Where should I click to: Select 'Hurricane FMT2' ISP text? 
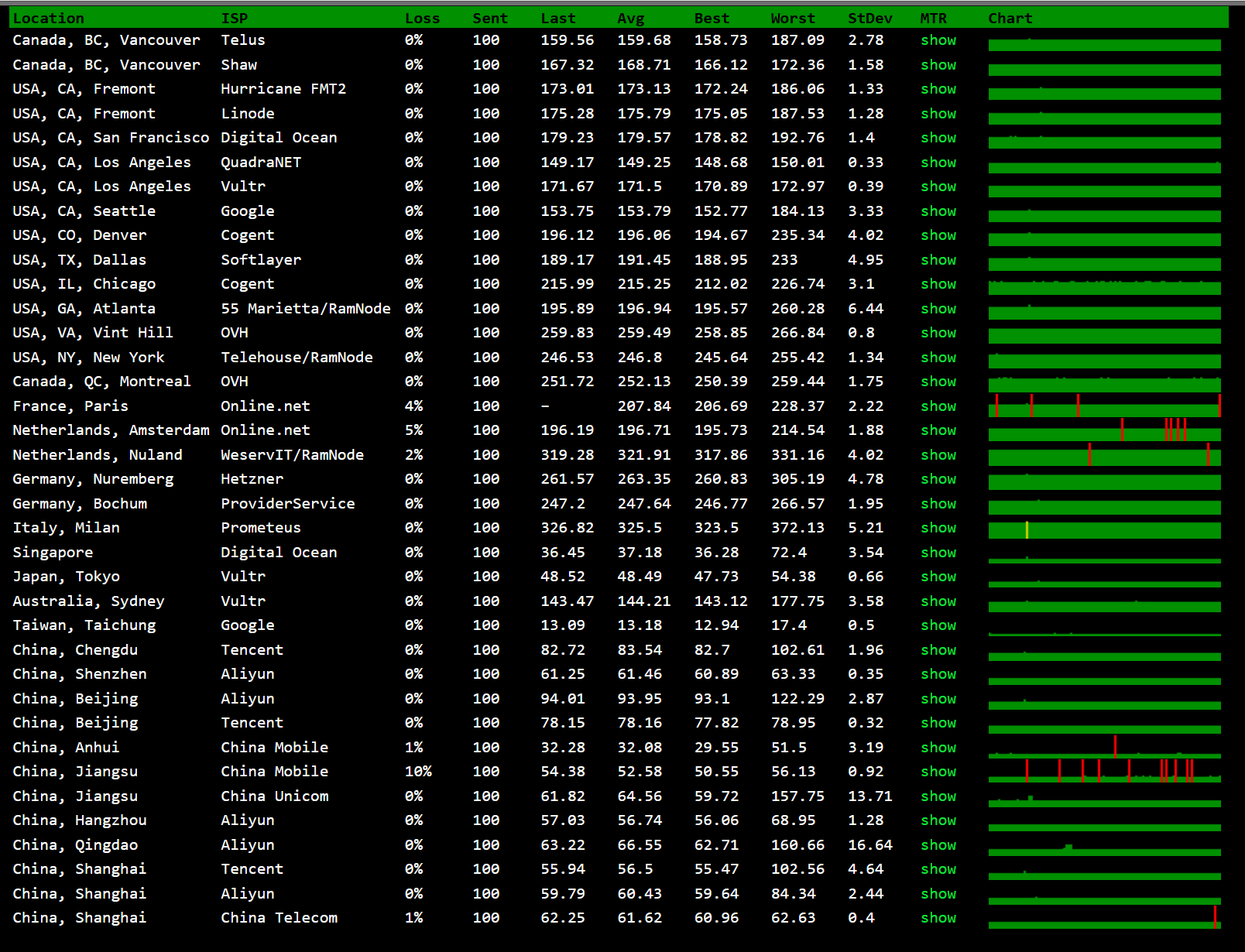tap(283, 89)
